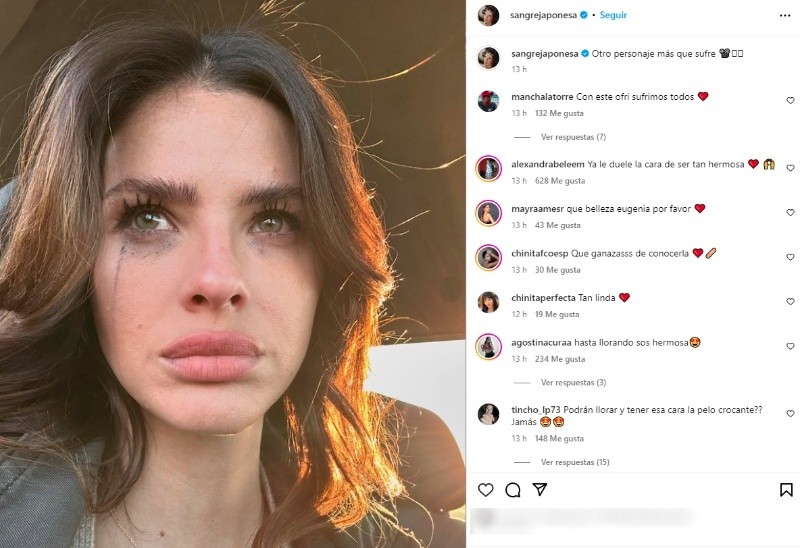This screenshot has height=548, width=800.
Task: Like agostinacuraa's comment heart
Action: (790, 346)
